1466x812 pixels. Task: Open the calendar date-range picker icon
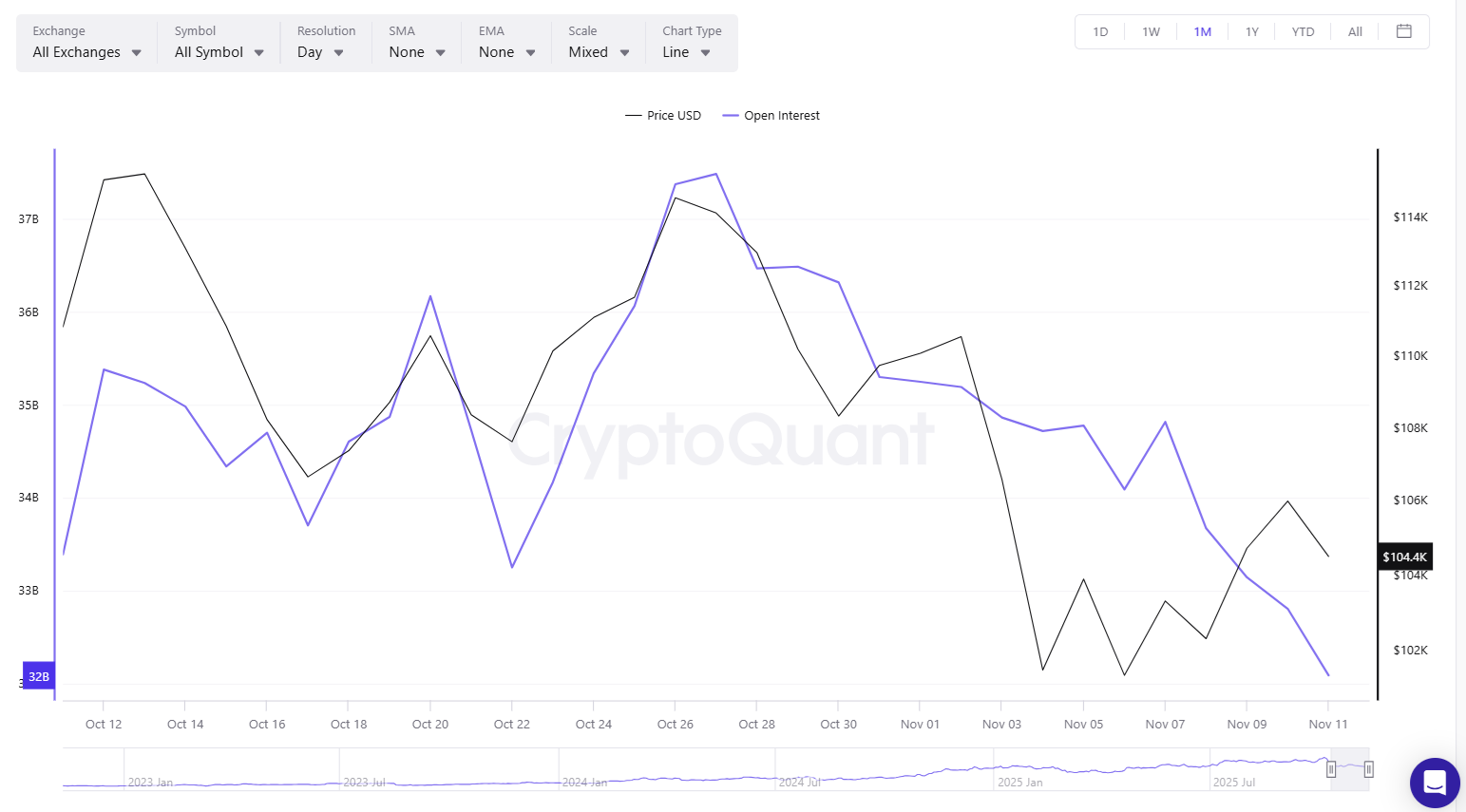1404,30
